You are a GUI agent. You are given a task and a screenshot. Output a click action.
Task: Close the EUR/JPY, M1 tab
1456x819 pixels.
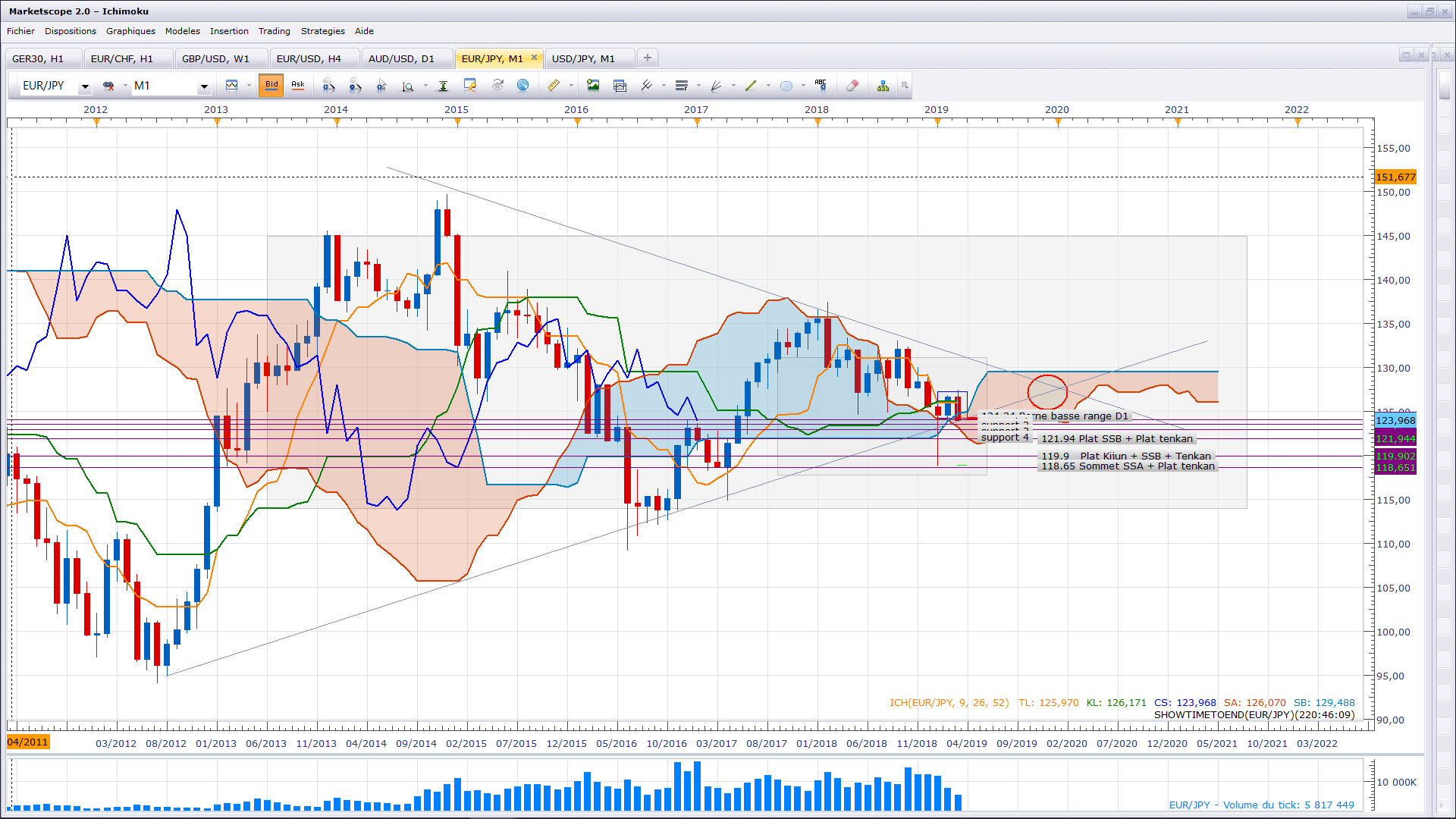(x=534, y=58)
